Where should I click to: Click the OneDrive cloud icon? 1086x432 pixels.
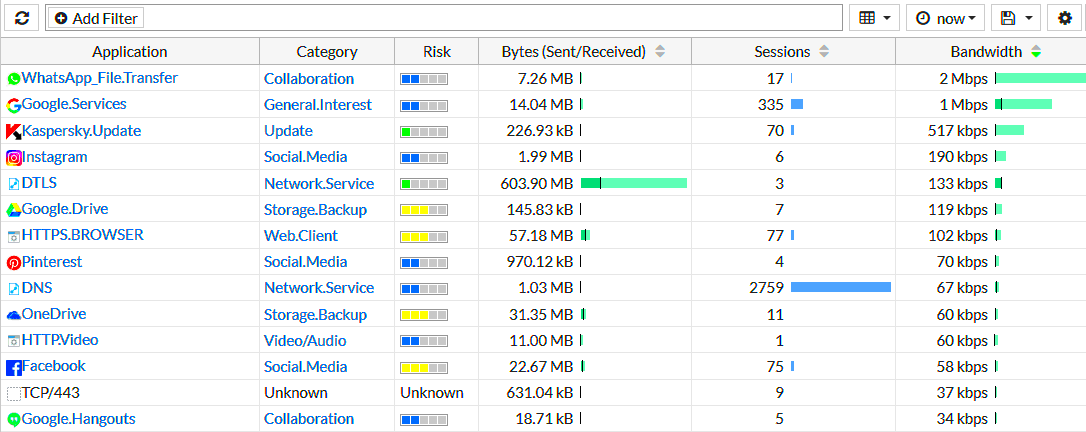14,315
